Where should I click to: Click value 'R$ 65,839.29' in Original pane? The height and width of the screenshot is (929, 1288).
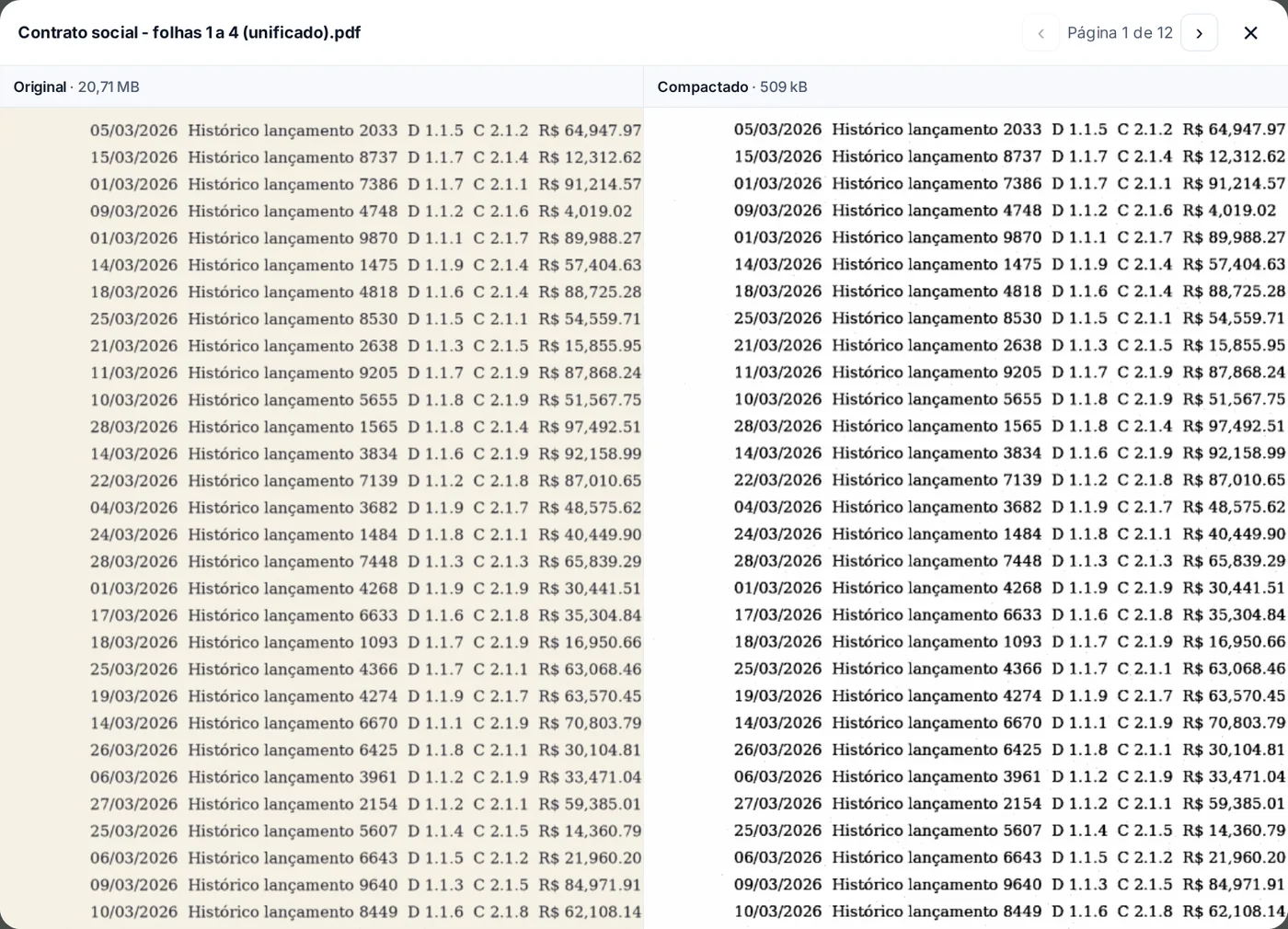pyautogui.click(x=590, y=561)
